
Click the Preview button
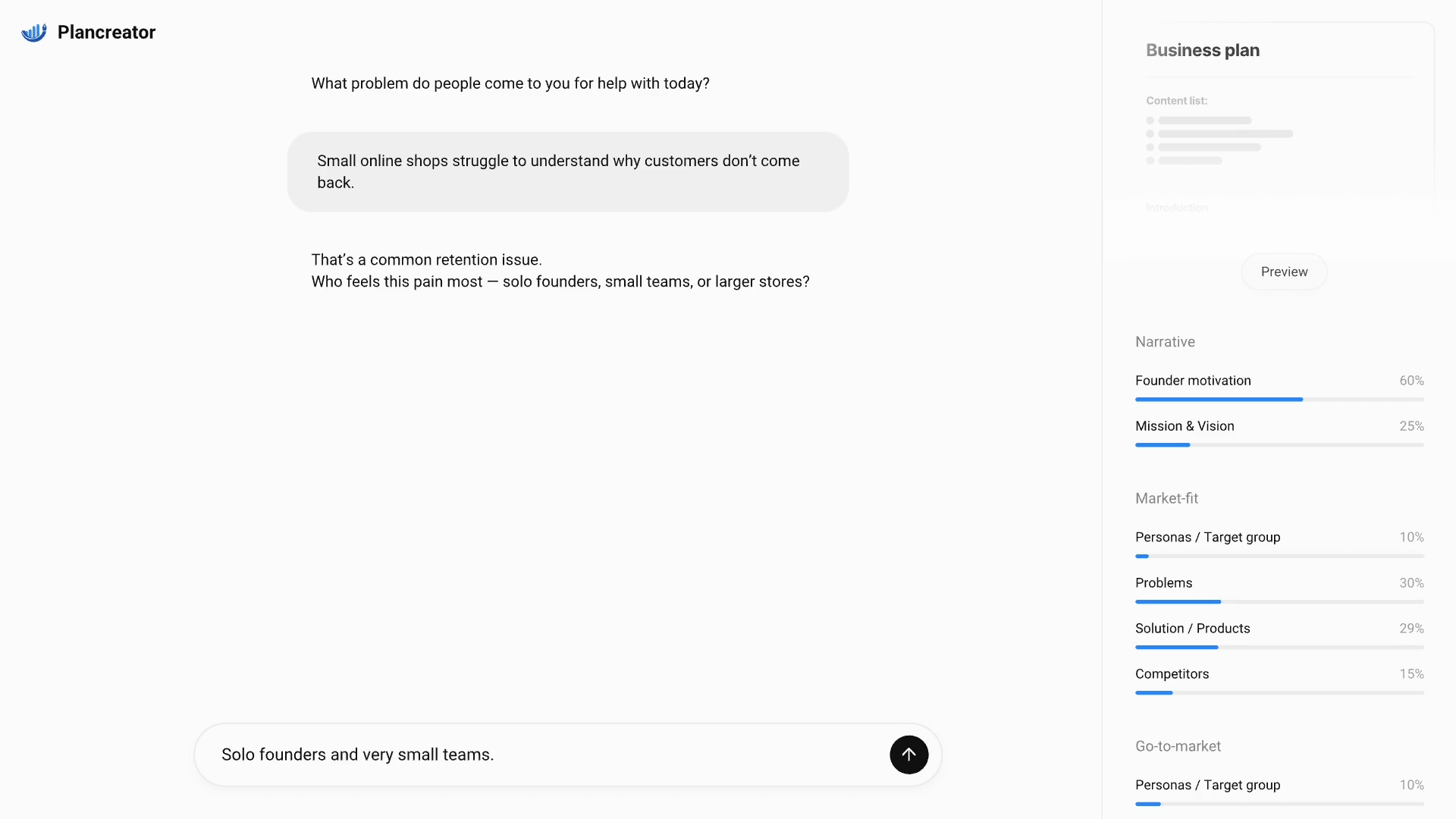tap(1284, 271)
